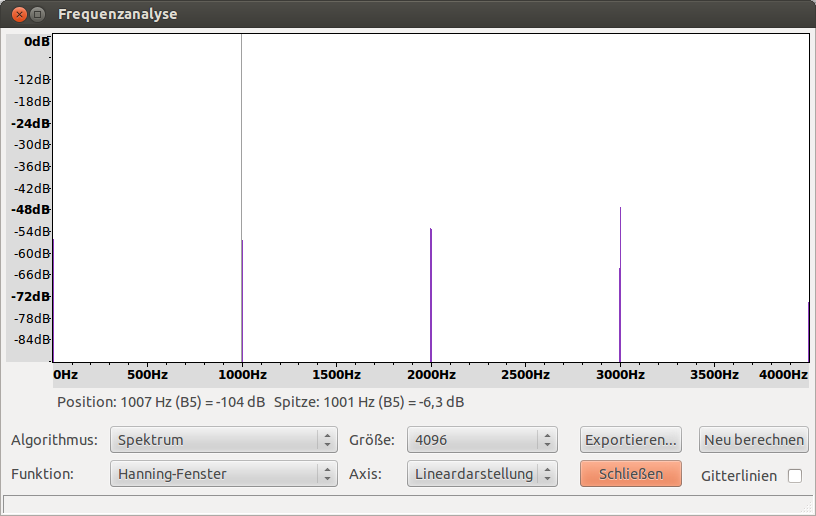Click the 4000Hz label on frequency axis
The image size is (816, 516).
tap(783, 375)
